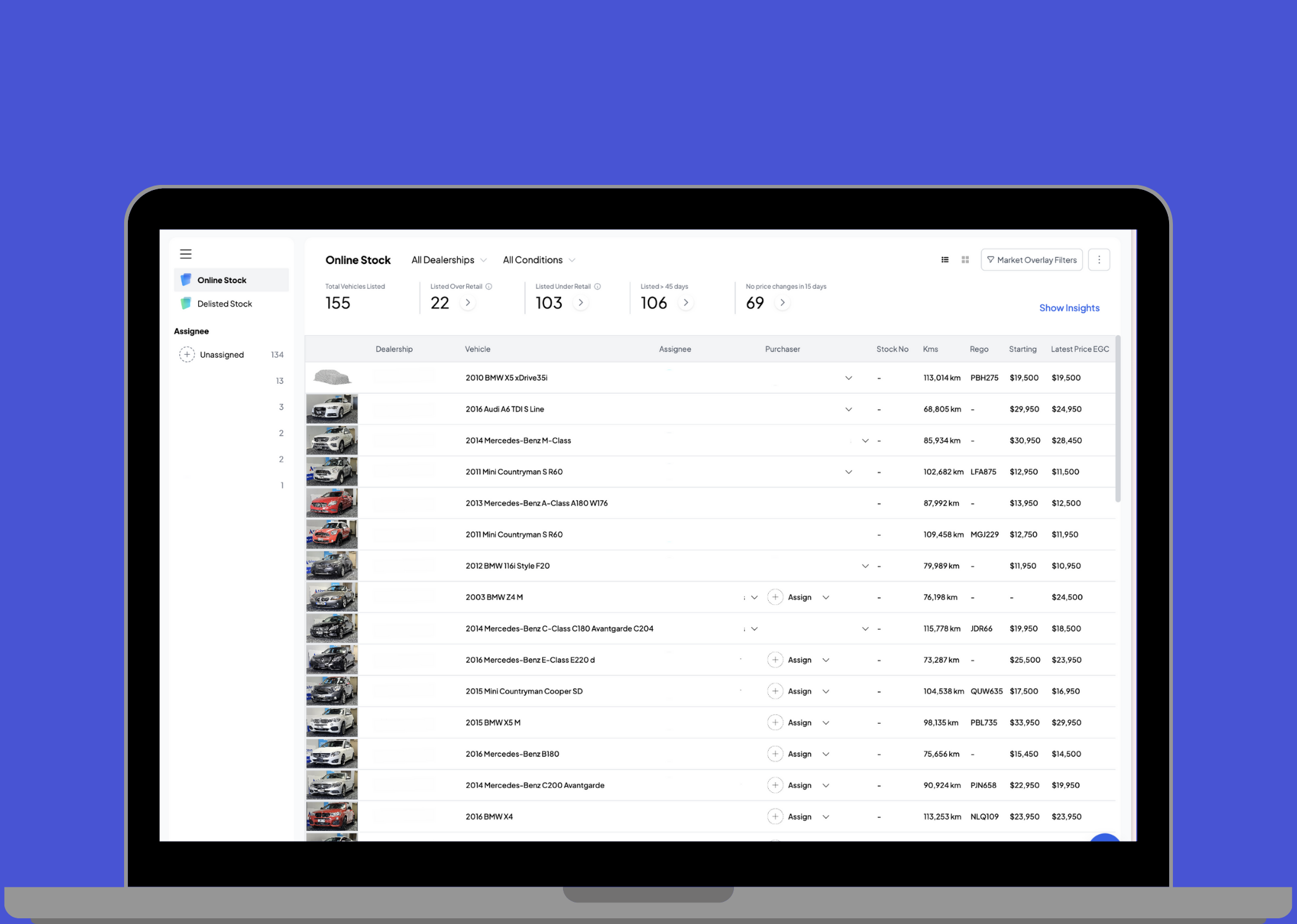Open the three-dot overflow menu
The image size is (1297, 924).
tap(1099, 259)
